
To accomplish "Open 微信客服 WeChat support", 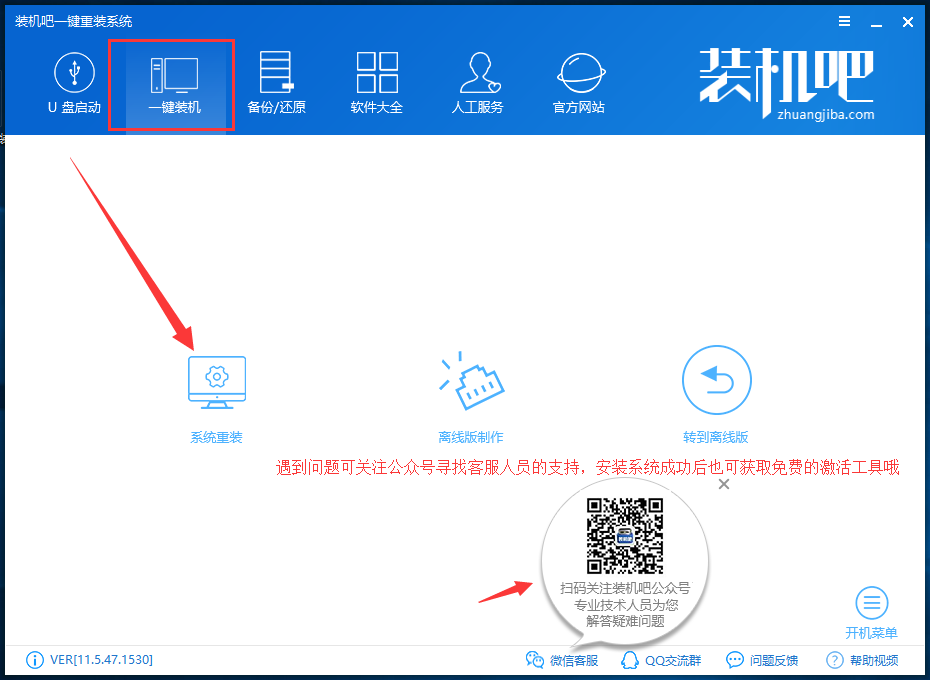I will tap(561, 660).
